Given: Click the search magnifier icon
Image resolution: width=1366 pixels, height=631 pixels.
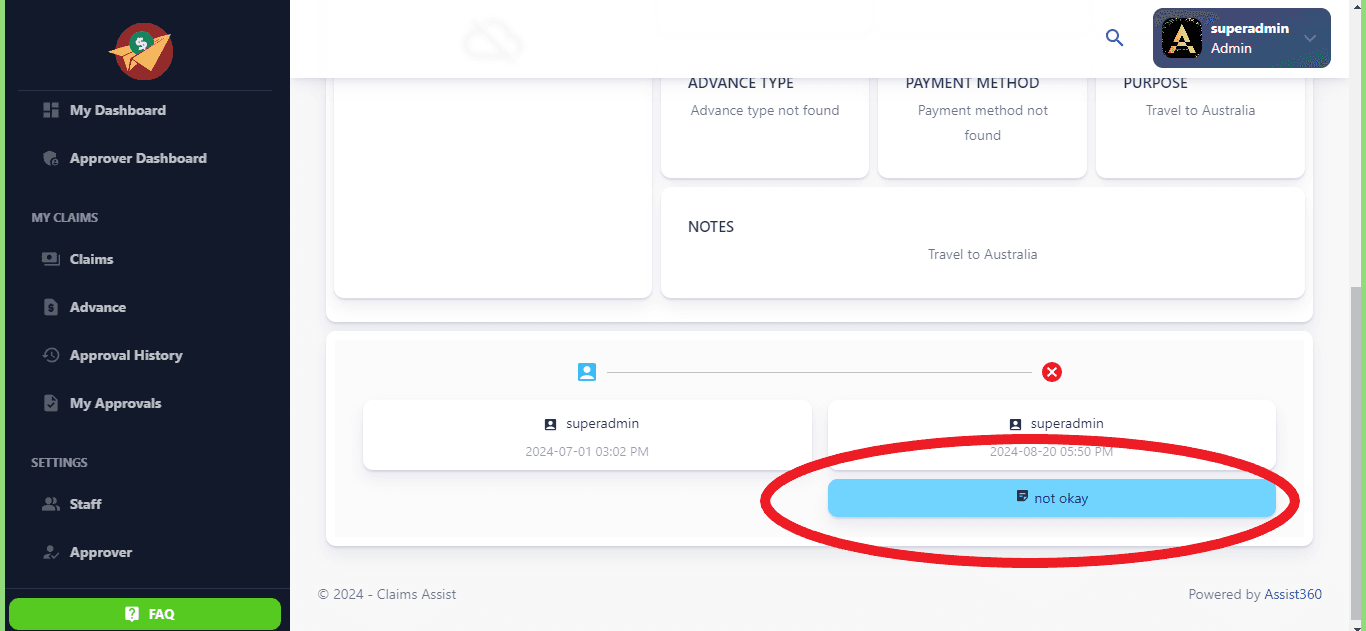Looking at the screenshot, I should pyautogui.click(x=1114, y=38).
